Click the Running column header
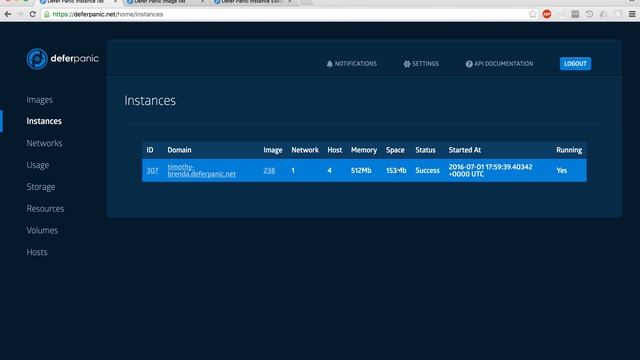 click(x=569, y=150)
